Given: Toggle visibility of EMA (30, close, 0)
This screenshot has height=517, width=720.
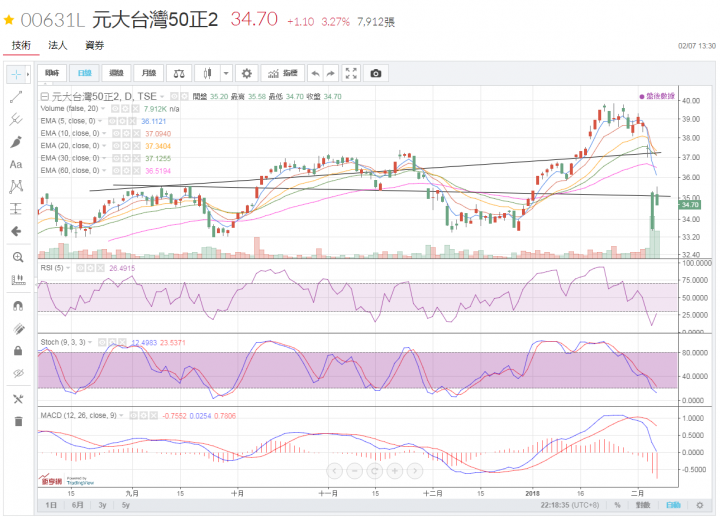Looking at the screenshot, I should coord(116,158).
